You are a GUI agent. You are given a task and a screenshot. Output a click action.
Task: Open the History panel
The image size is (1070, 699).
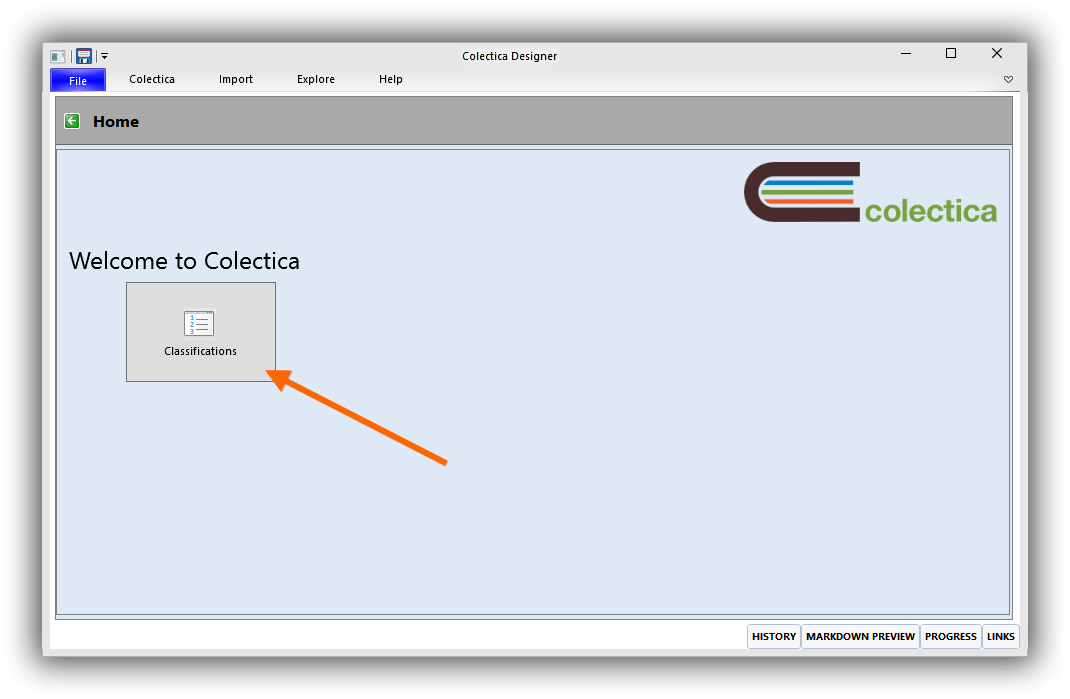(x=774, y=636)
